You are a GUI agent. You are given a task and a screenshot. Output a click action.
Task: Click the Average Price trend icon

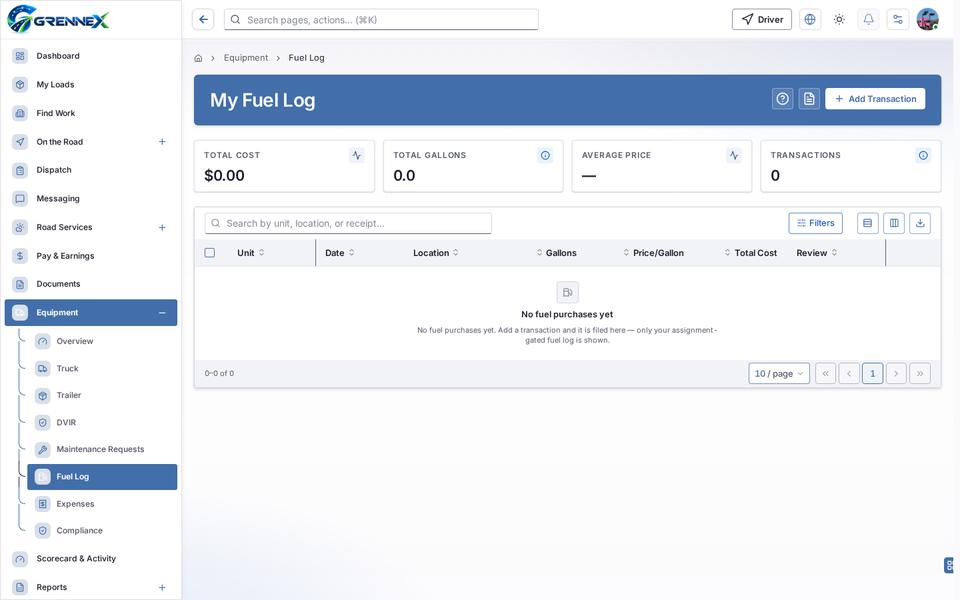pos(734,156)
